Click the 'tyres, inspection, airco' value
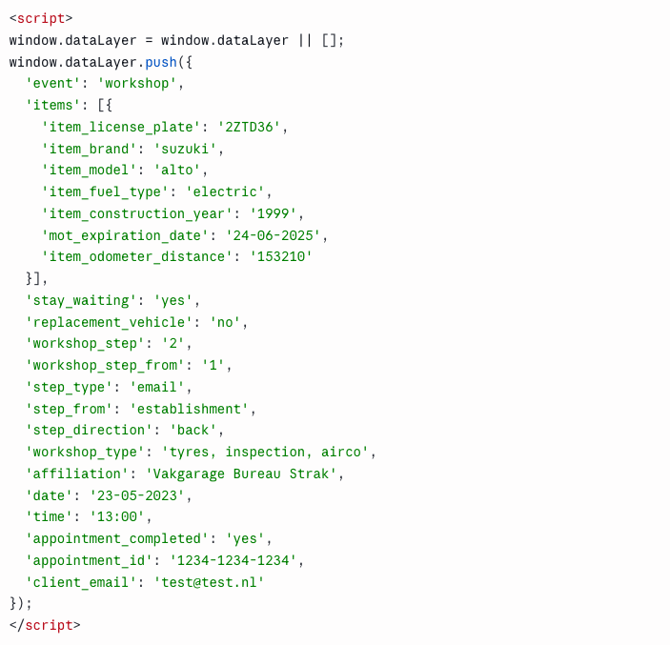 (x=265, y=452)
